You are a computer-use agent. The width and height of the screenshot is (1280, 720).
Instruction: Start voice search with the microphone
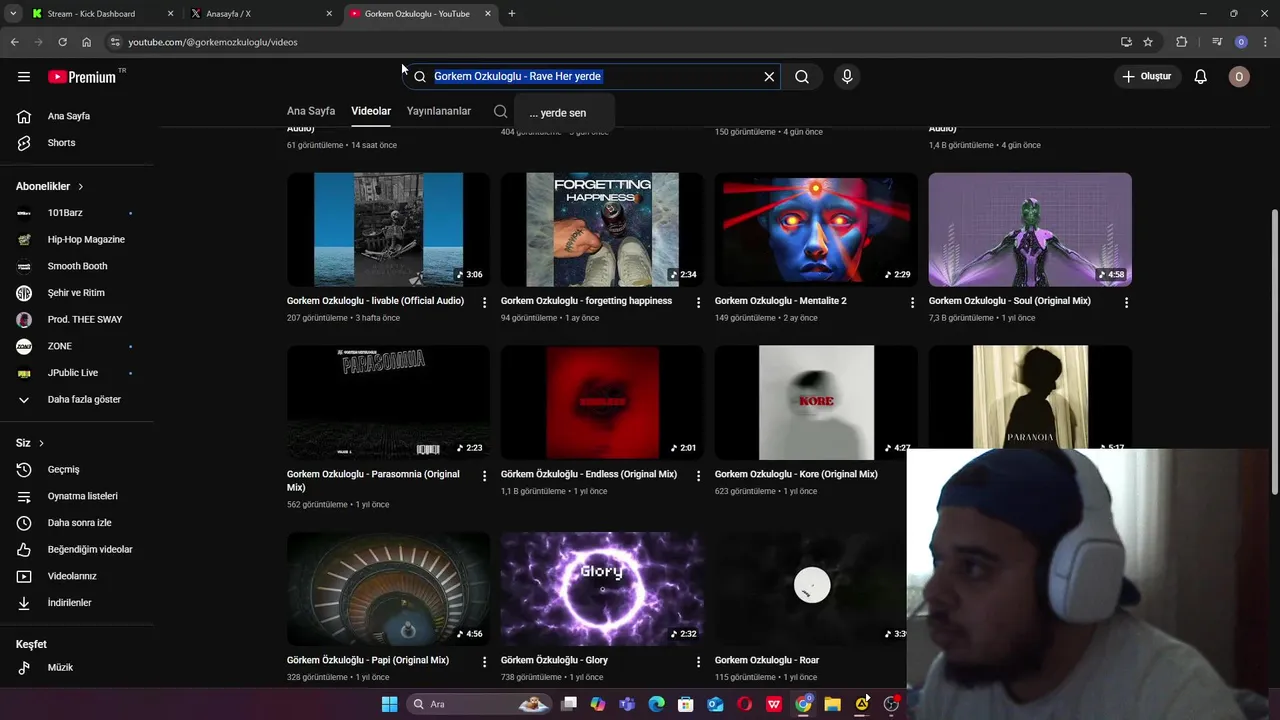click(847, 77)
